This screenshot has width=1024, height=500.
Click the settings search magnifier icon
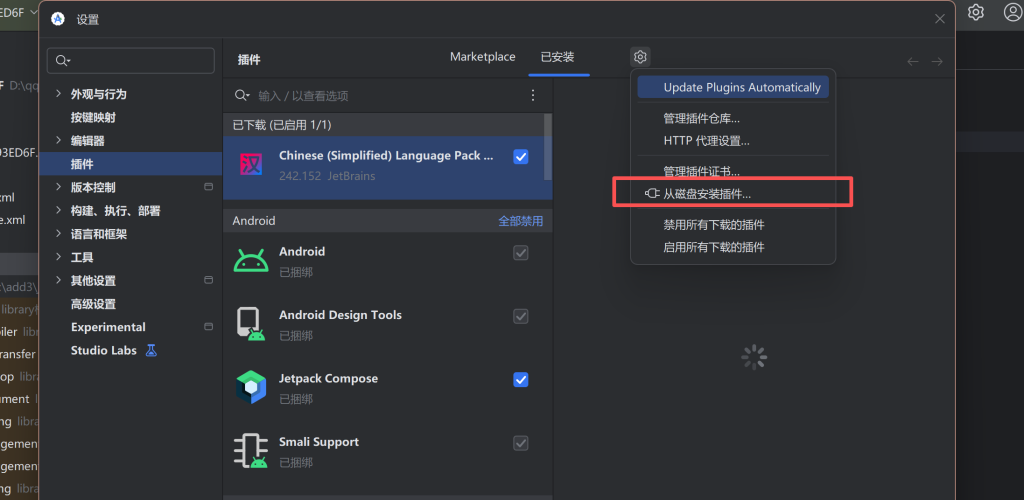[63, 61]
